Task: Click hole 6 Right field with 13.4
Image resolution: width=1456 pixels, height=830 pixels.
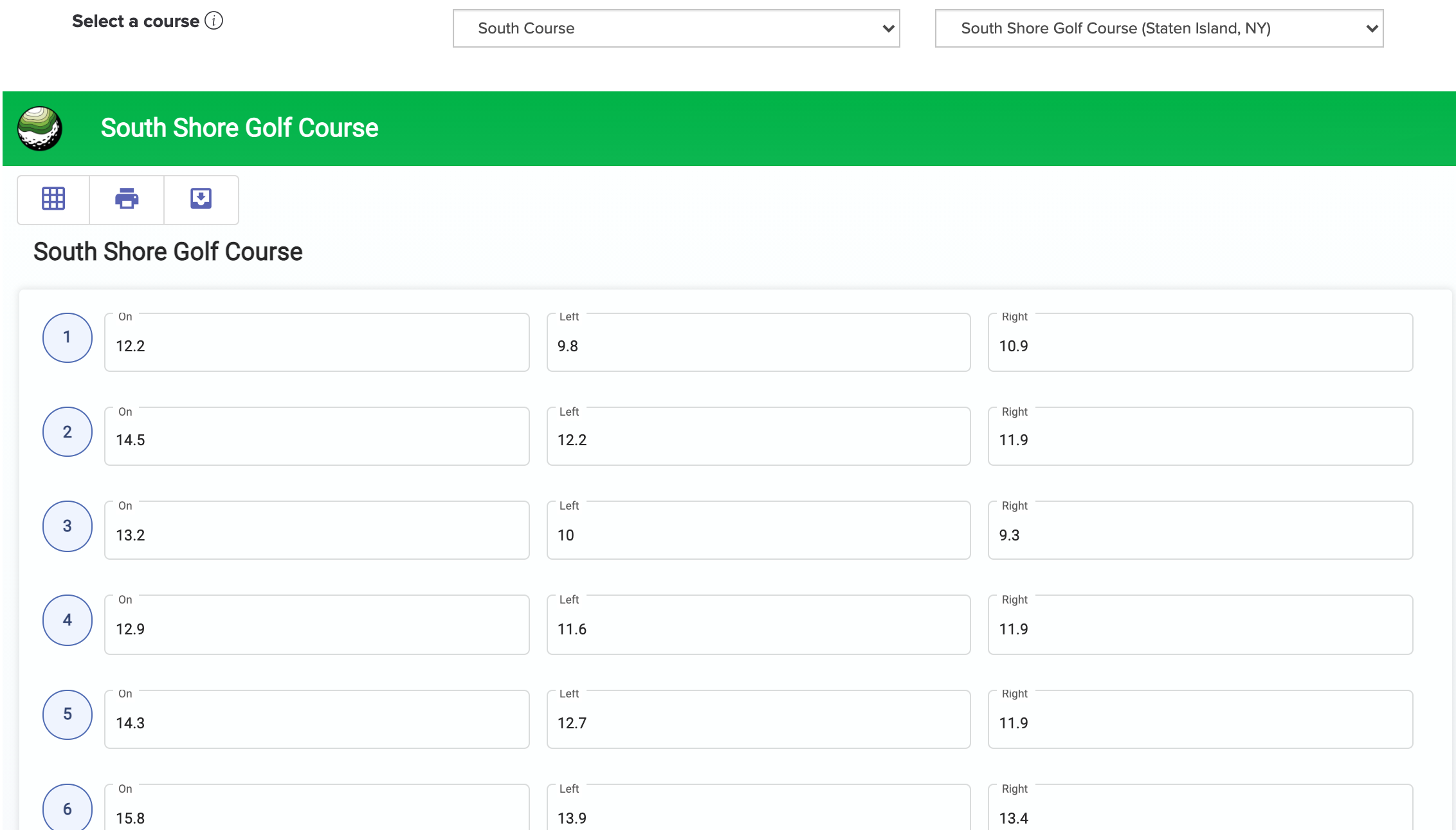Action: (x=1200, y=807)
